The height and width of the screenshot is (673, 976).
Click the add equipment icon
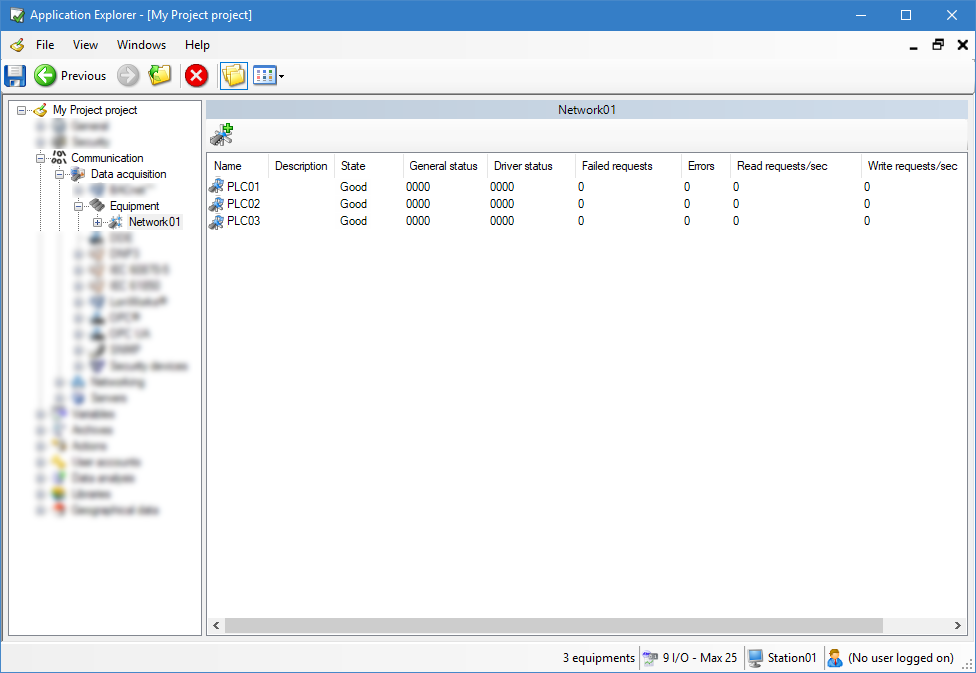(x=221, y=135)
